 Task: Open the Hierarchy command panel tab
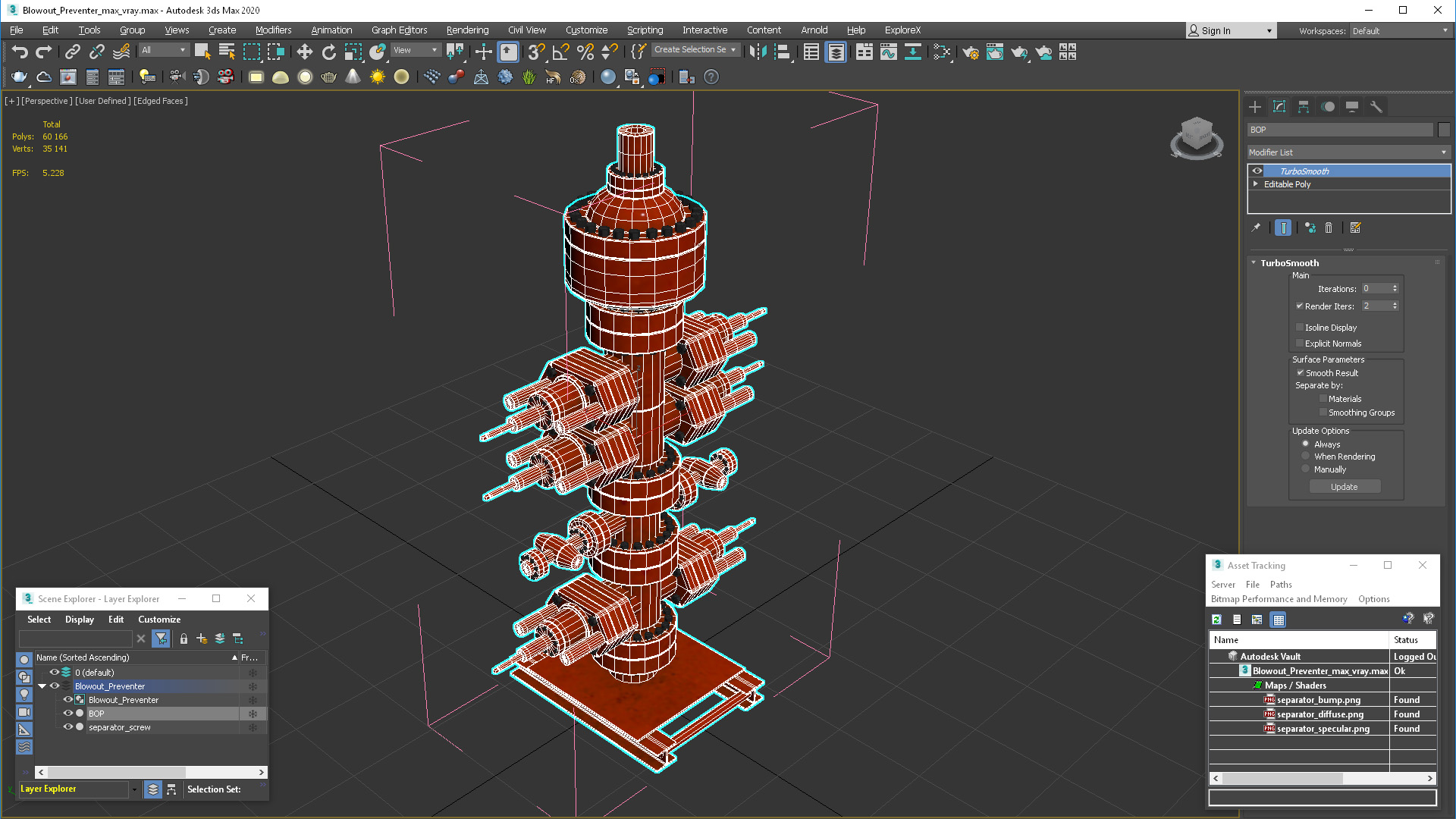(x=1304, y=107)
